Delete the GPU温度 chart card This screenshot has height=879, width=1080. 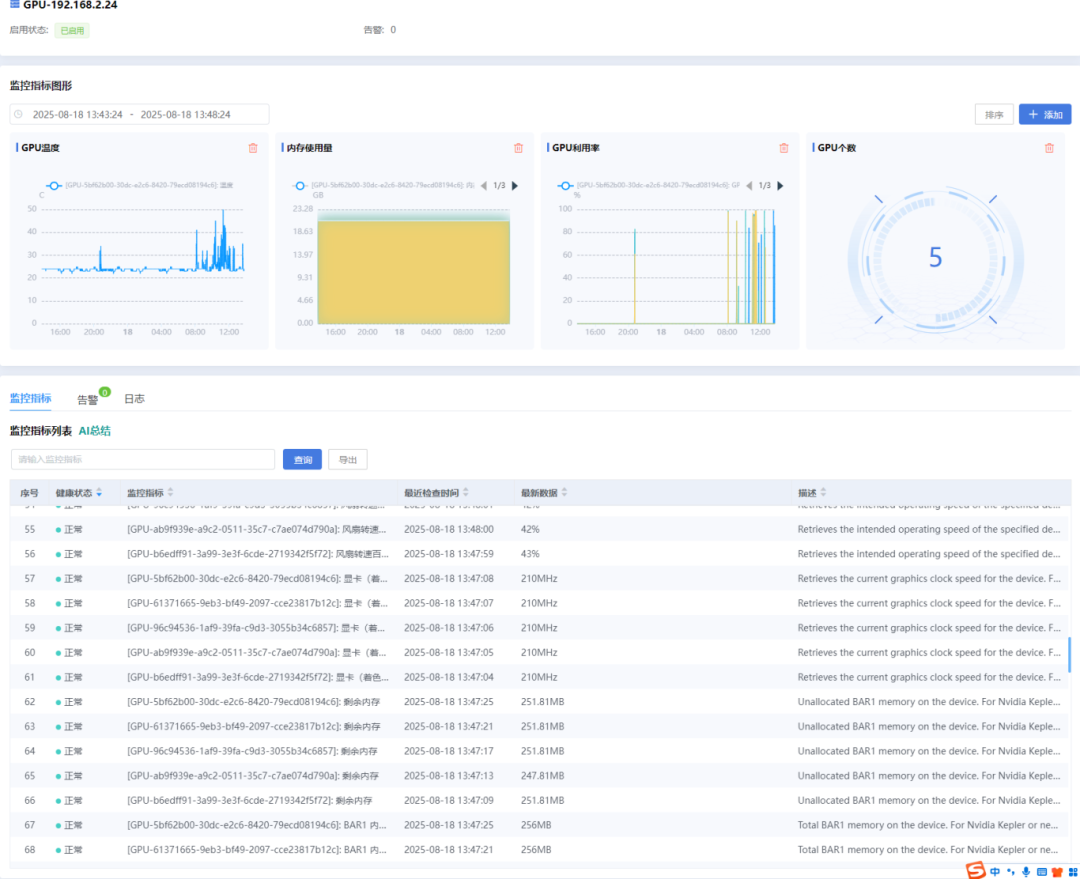coord(253,148)
